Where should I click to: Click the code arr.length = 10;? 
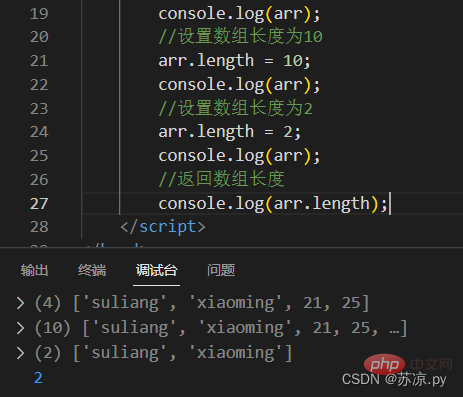click(x=234, y=61)
